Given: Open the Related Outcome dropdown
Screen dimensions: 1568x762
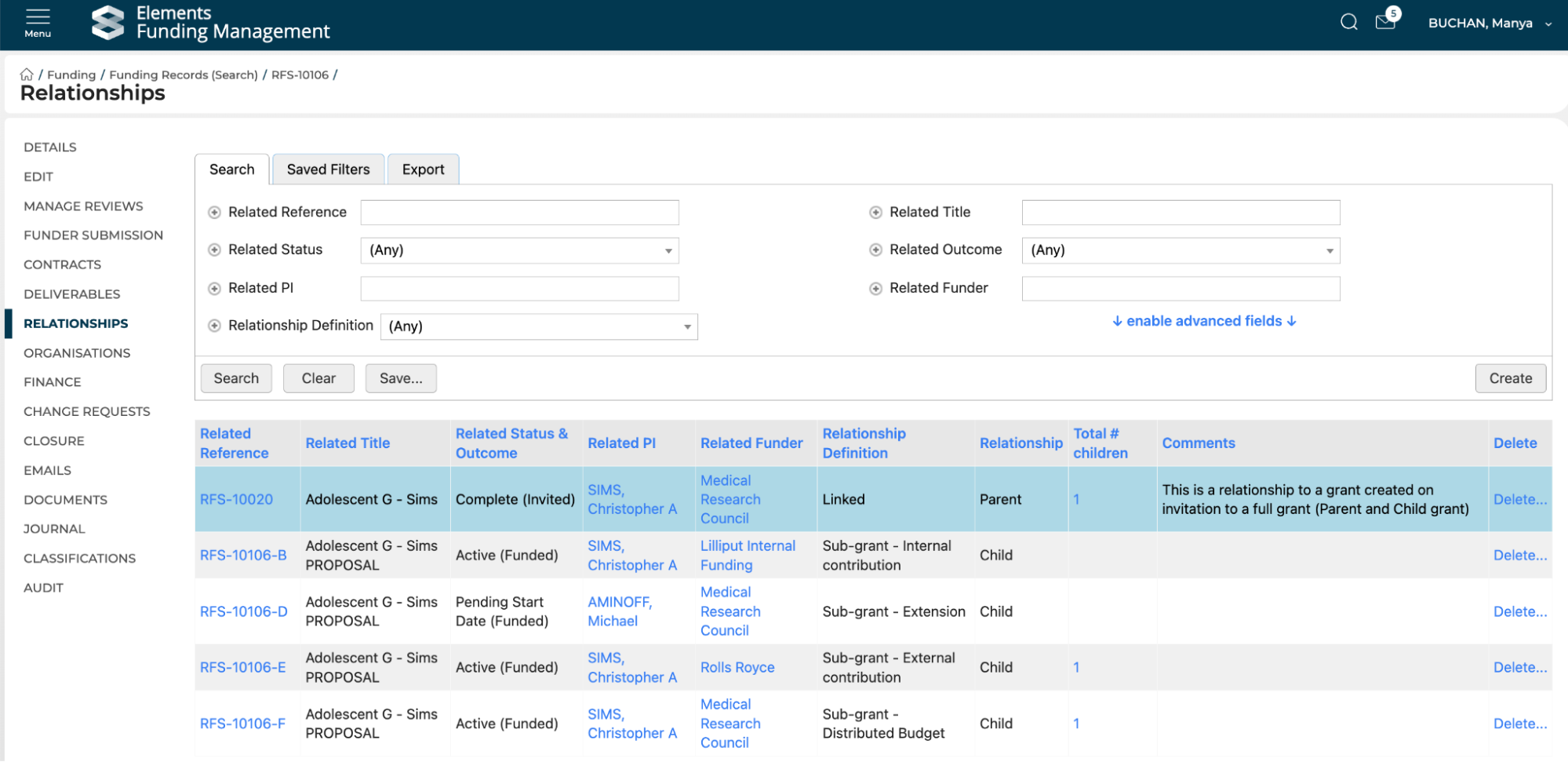Looking at the screenshot, I should tap(1181, 250).
